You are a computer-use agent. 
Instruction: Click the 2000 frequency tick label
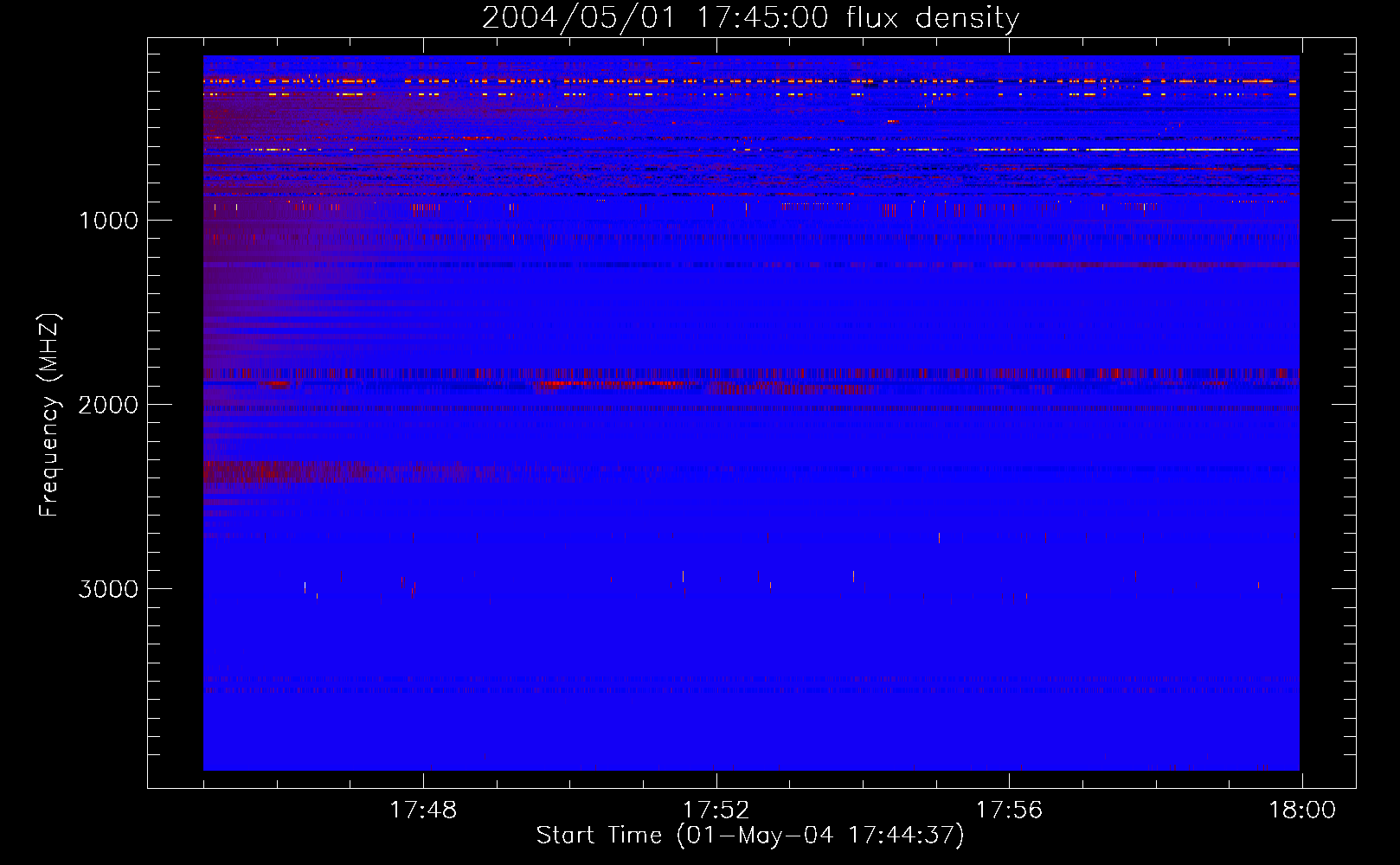108,405
